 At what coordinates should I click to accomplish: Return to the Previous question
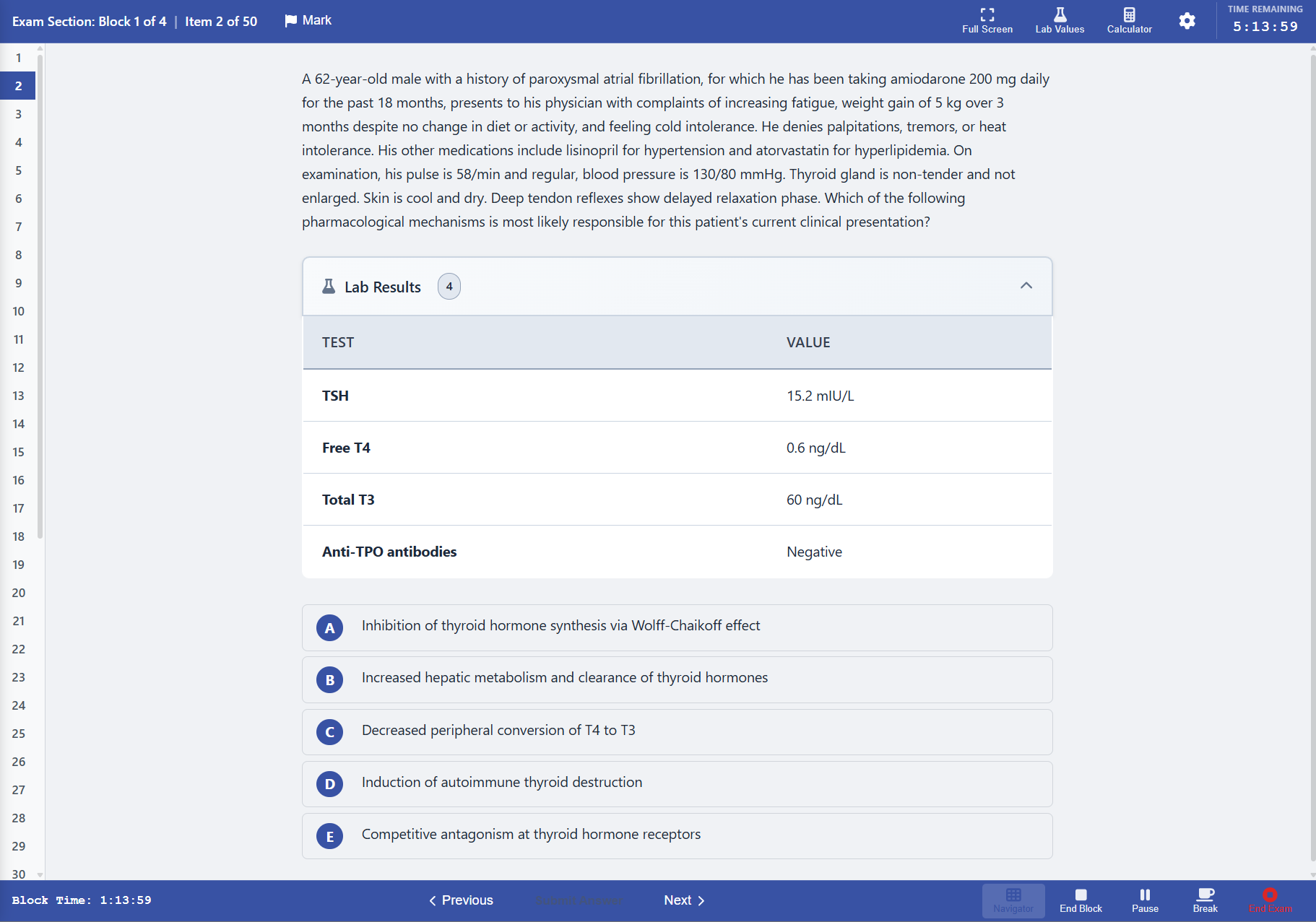coord(461,900)
